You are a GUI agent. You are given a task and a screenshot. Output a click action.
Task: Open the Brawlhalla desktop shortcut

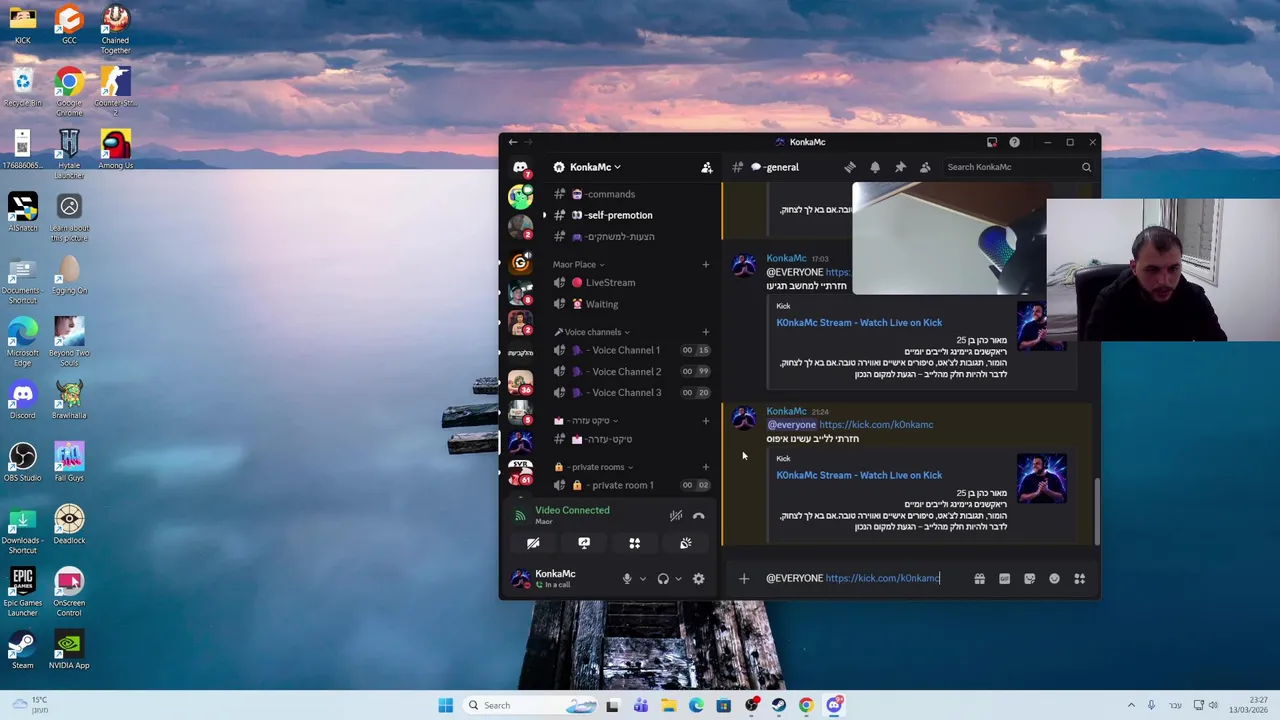(69, 399)
